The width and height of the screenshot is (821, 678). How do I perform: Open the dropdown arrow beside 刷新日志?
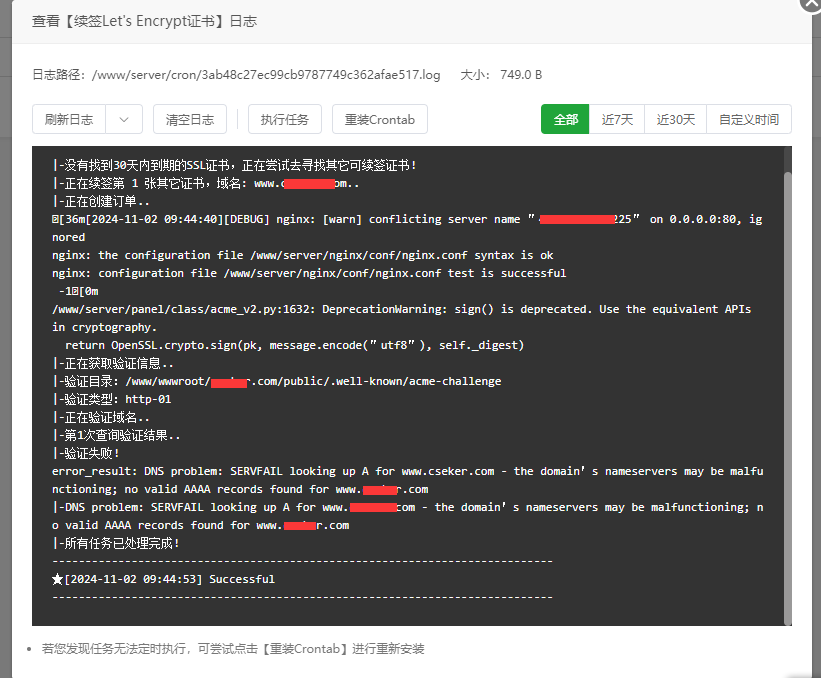[x=124, y=119]
